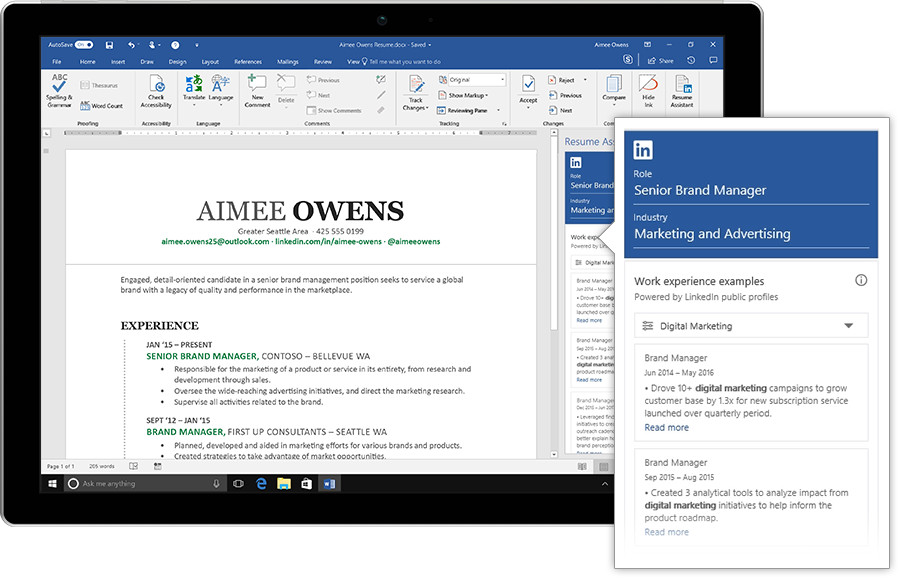Open the Tracking group dialog launcher
The image size is (900, 579).
pos(505,123)
